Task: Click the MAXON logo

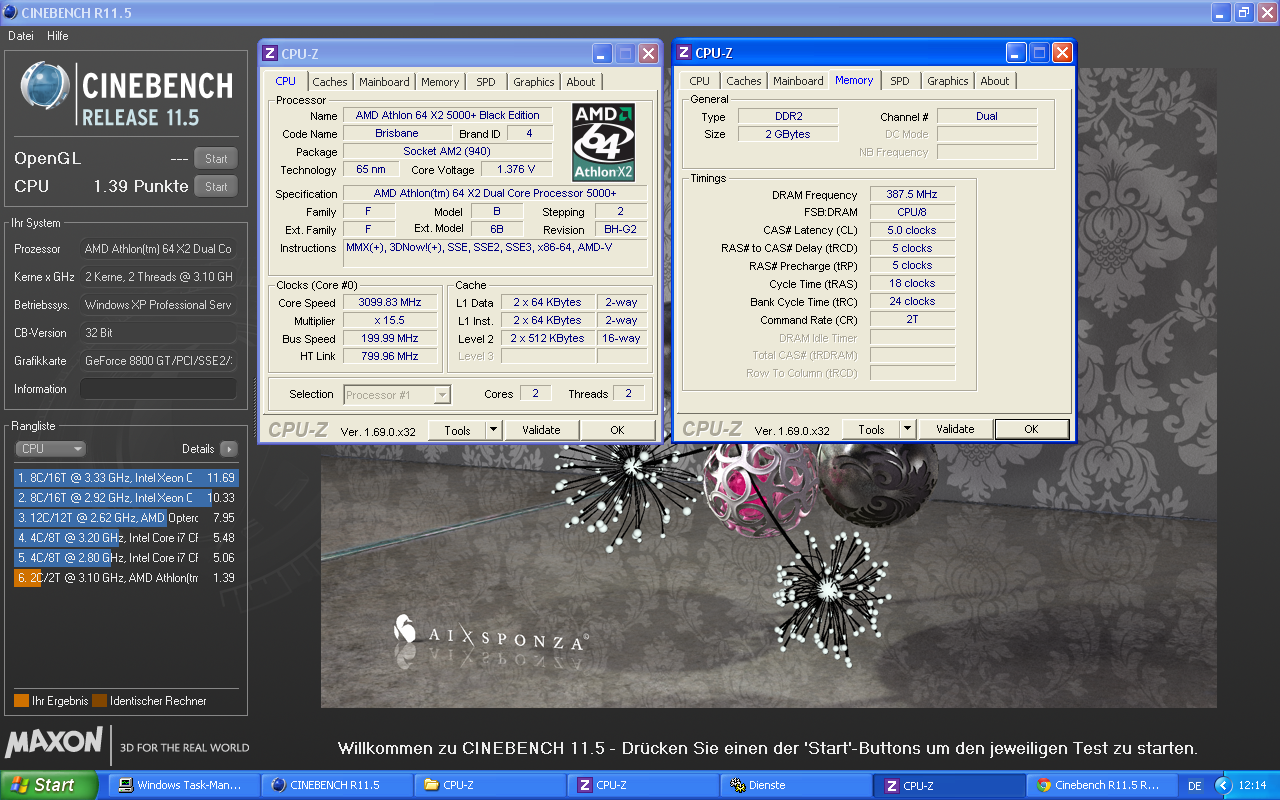Action: click(x=54, y=742)
